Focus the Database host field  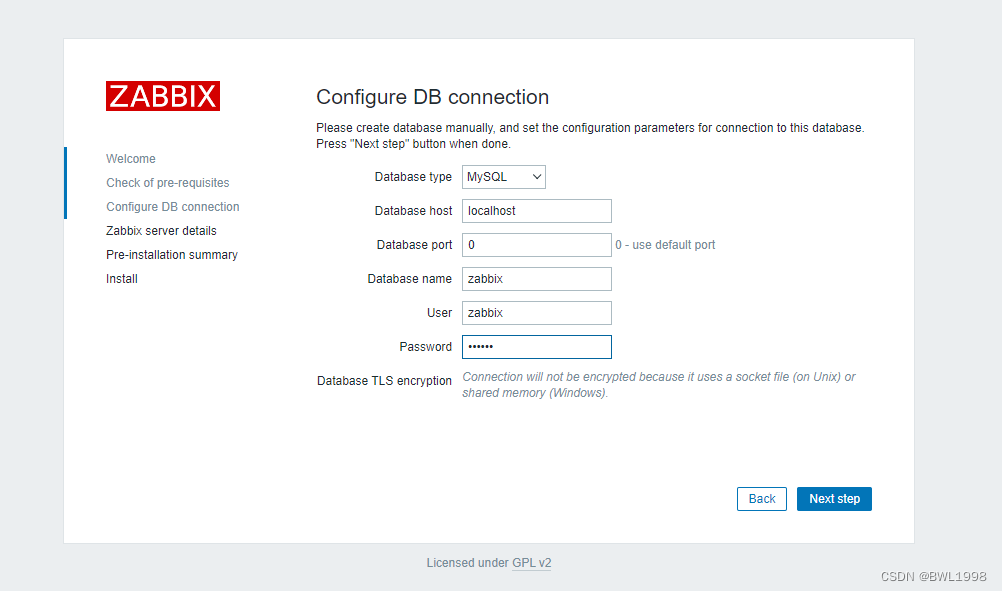(x=537, y=211)
